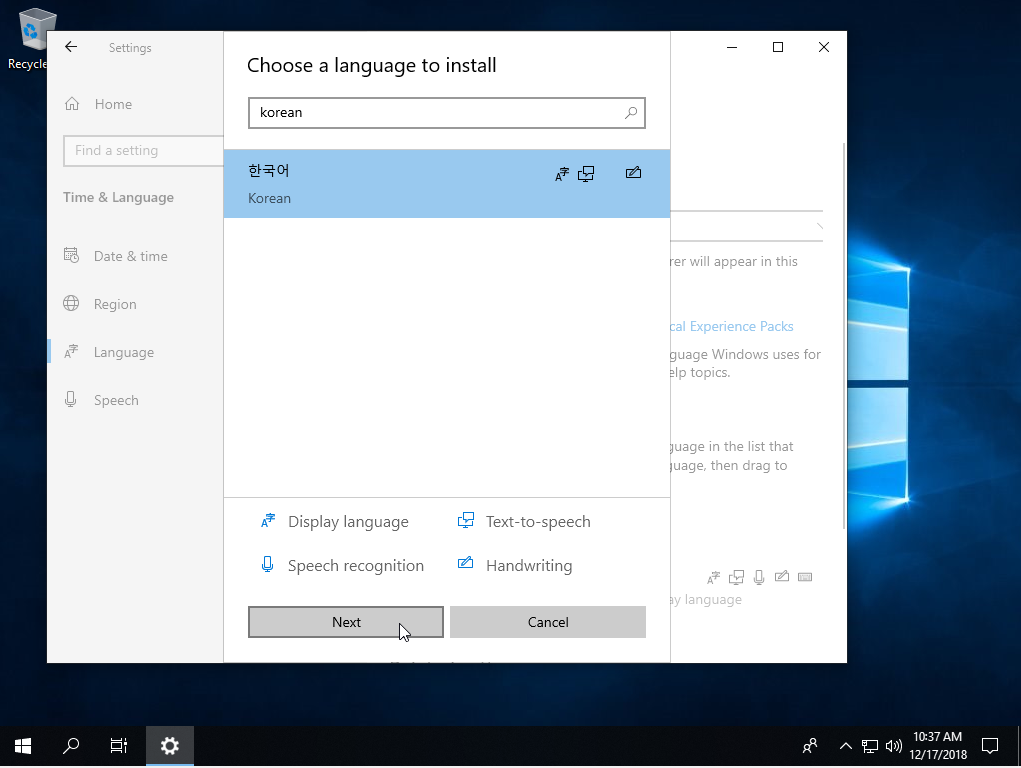Click the Cancel button
1021x768 pixels.
pos(548,622)
